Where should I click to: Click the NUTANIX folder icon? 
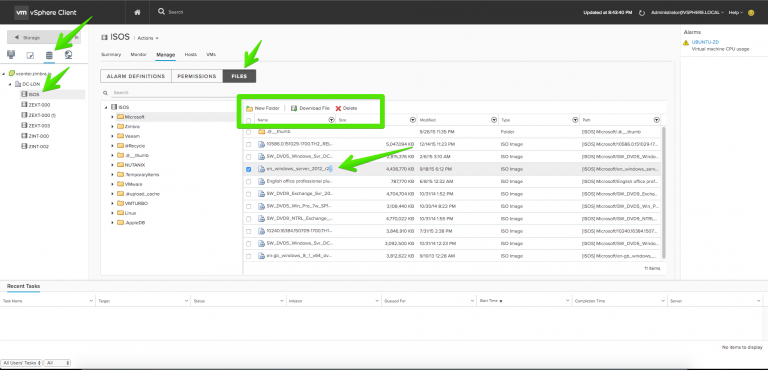[x=120, y=165]
